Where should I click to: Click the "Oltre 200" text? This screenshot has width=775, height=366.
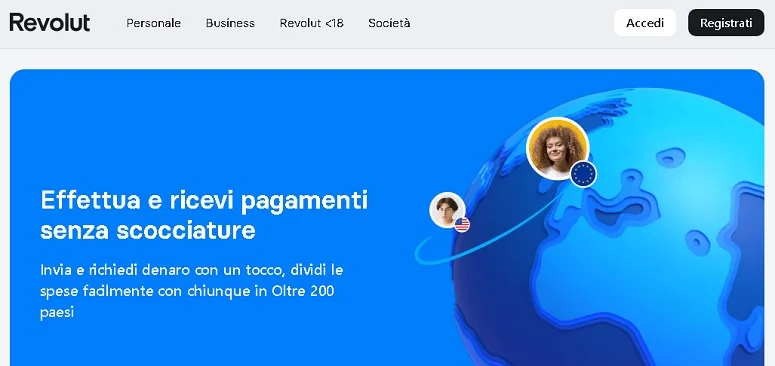pyautogui.click(x=303, y=291)
